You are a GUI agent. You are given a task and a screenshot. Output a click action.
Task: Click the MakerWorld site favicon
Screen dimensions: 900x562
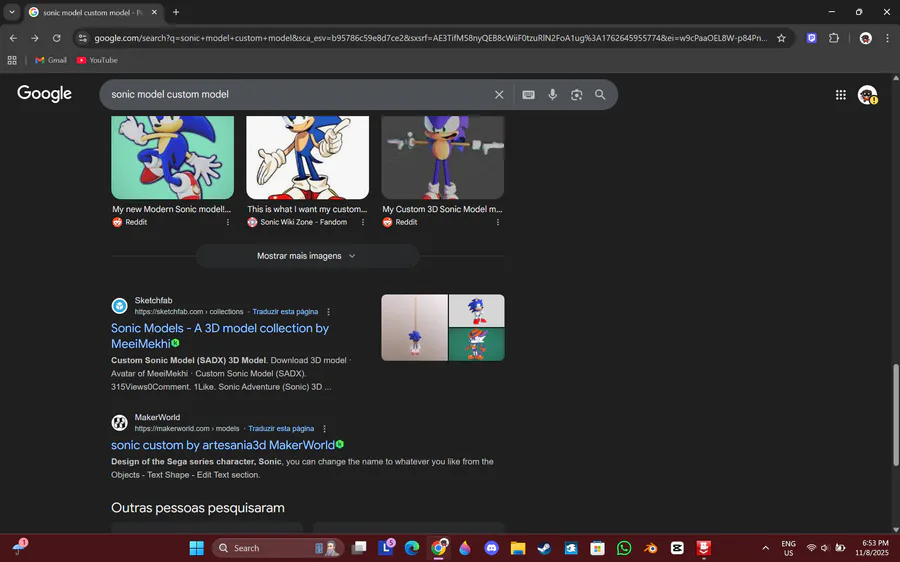coord(119,423)
